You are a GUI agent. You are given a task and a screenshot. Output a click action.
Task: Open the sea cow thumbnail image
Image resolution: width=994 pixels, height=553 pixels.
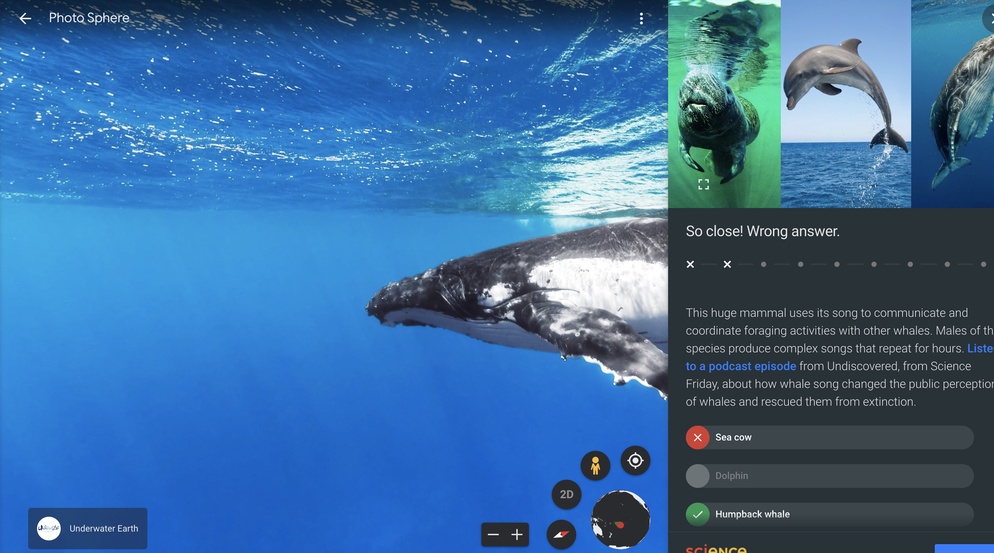coord(725,103)
